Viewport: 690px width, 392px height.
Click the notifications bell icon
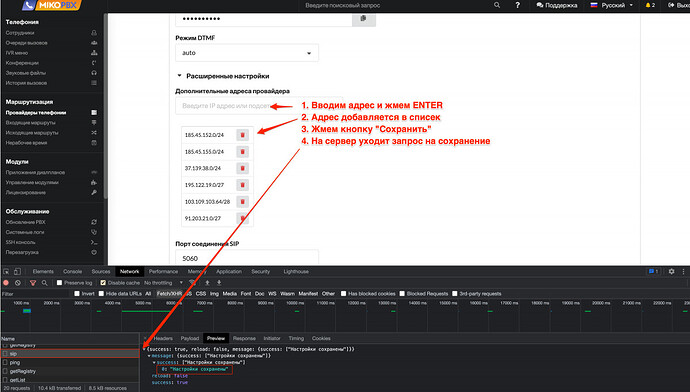[x=650, y=5]
